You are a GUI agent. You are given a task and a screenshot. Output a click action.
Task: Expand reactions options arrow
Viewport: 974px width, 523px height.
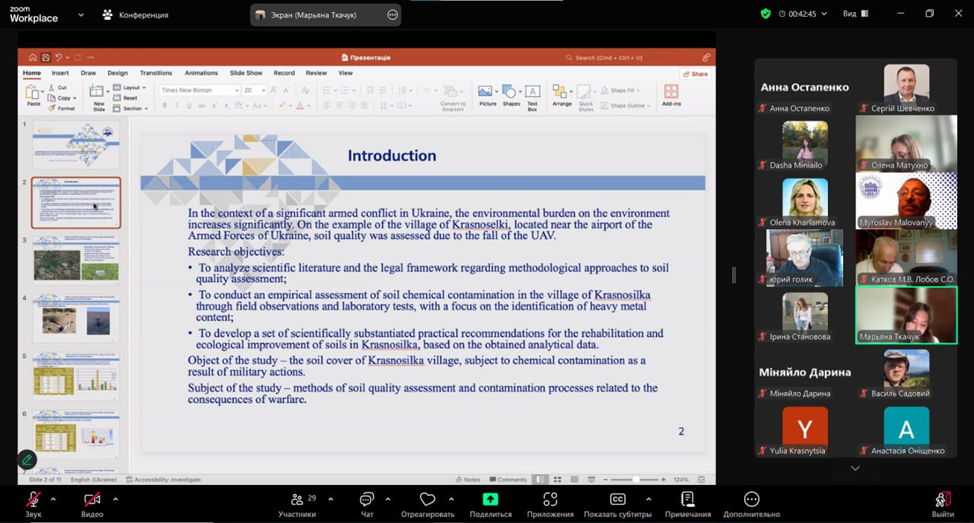451,499
